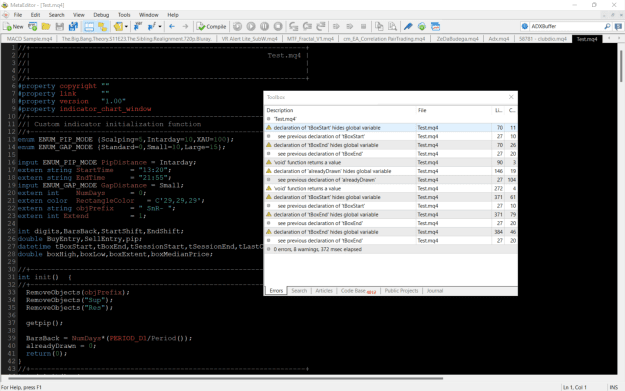Click the globe icon in search box

tap(525, 26)
